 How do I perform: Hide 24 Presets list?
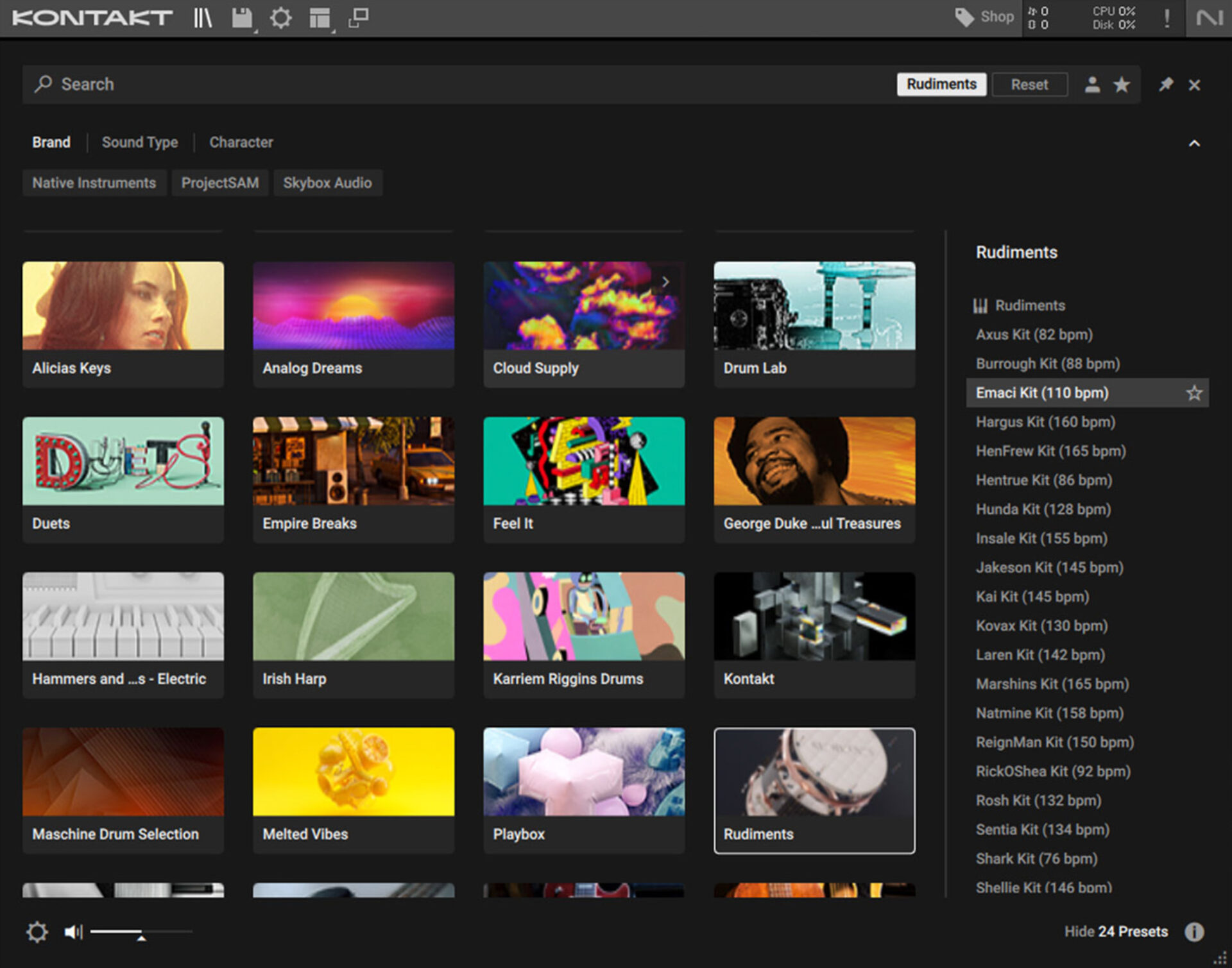(1115, 931)
